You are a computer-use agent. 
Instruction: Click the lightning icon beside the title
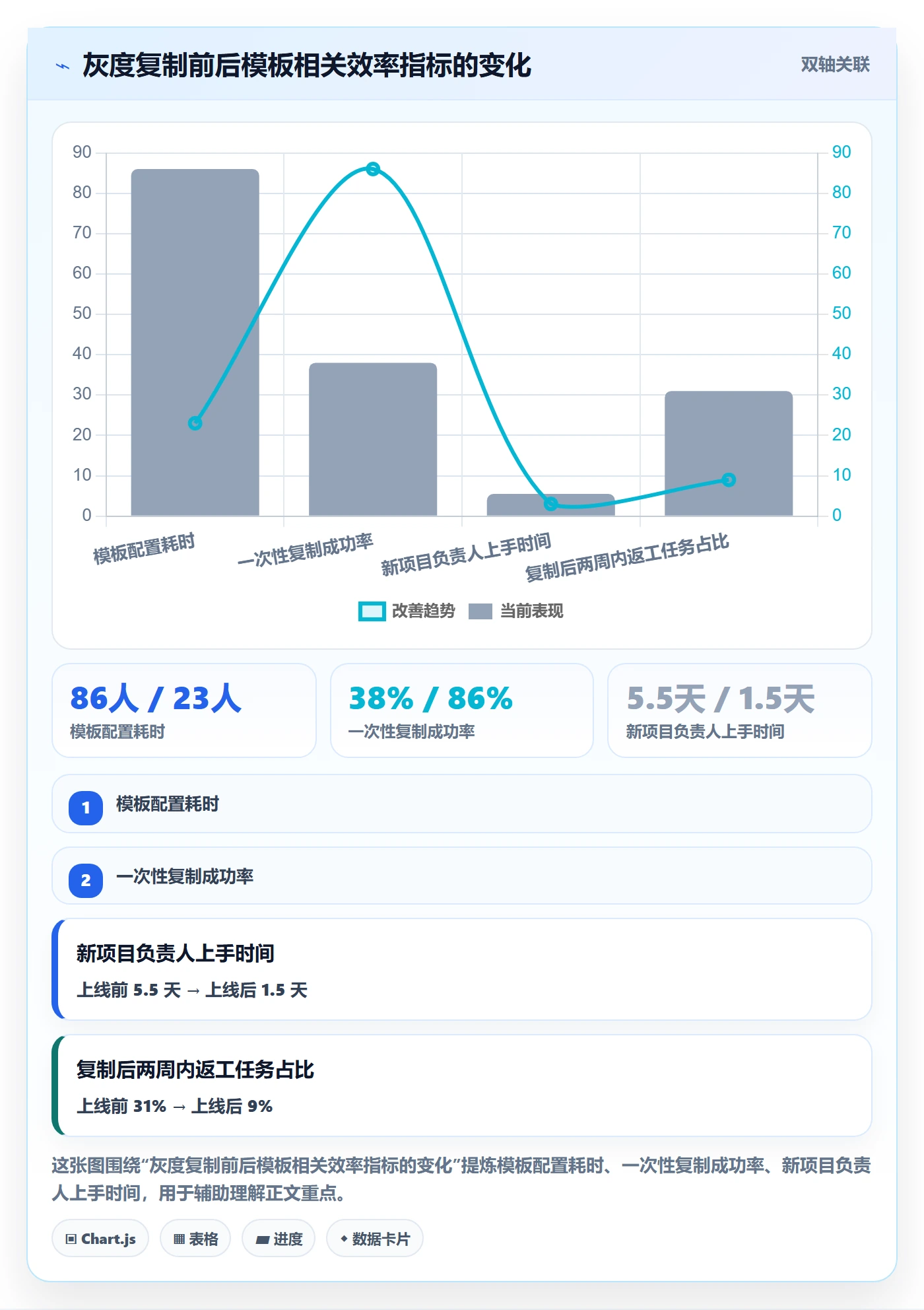[x=63, y=66]
